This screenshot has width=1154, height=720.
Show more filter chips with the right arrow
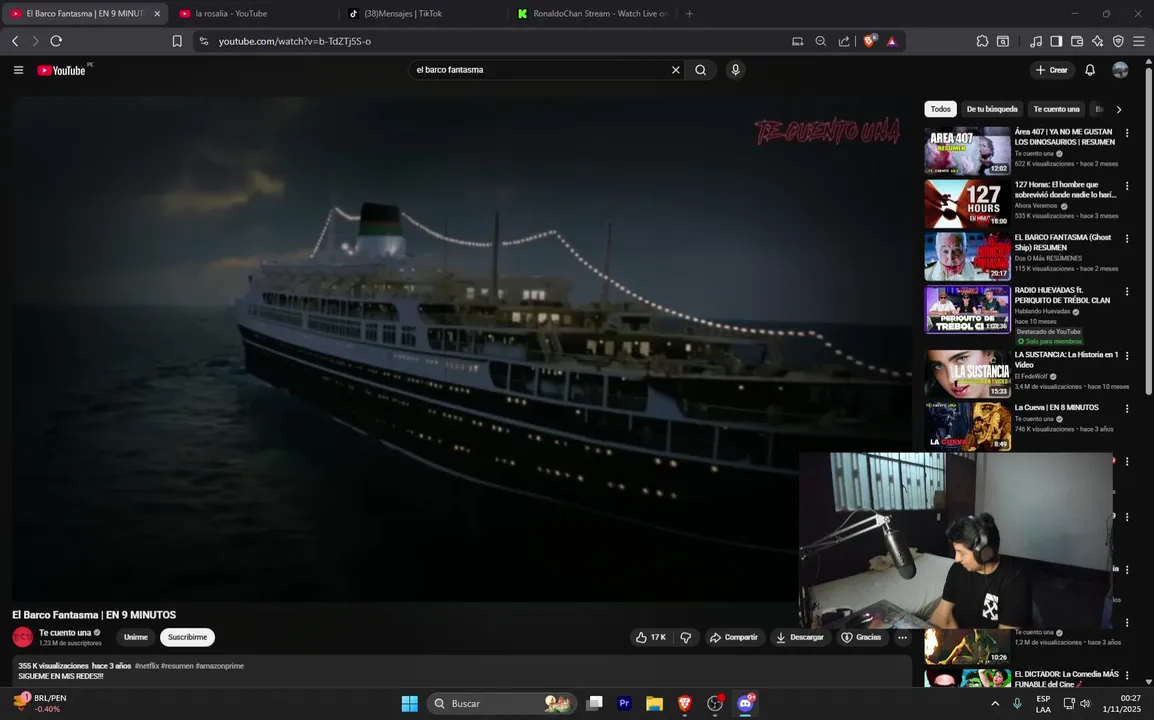(1119, 109)
